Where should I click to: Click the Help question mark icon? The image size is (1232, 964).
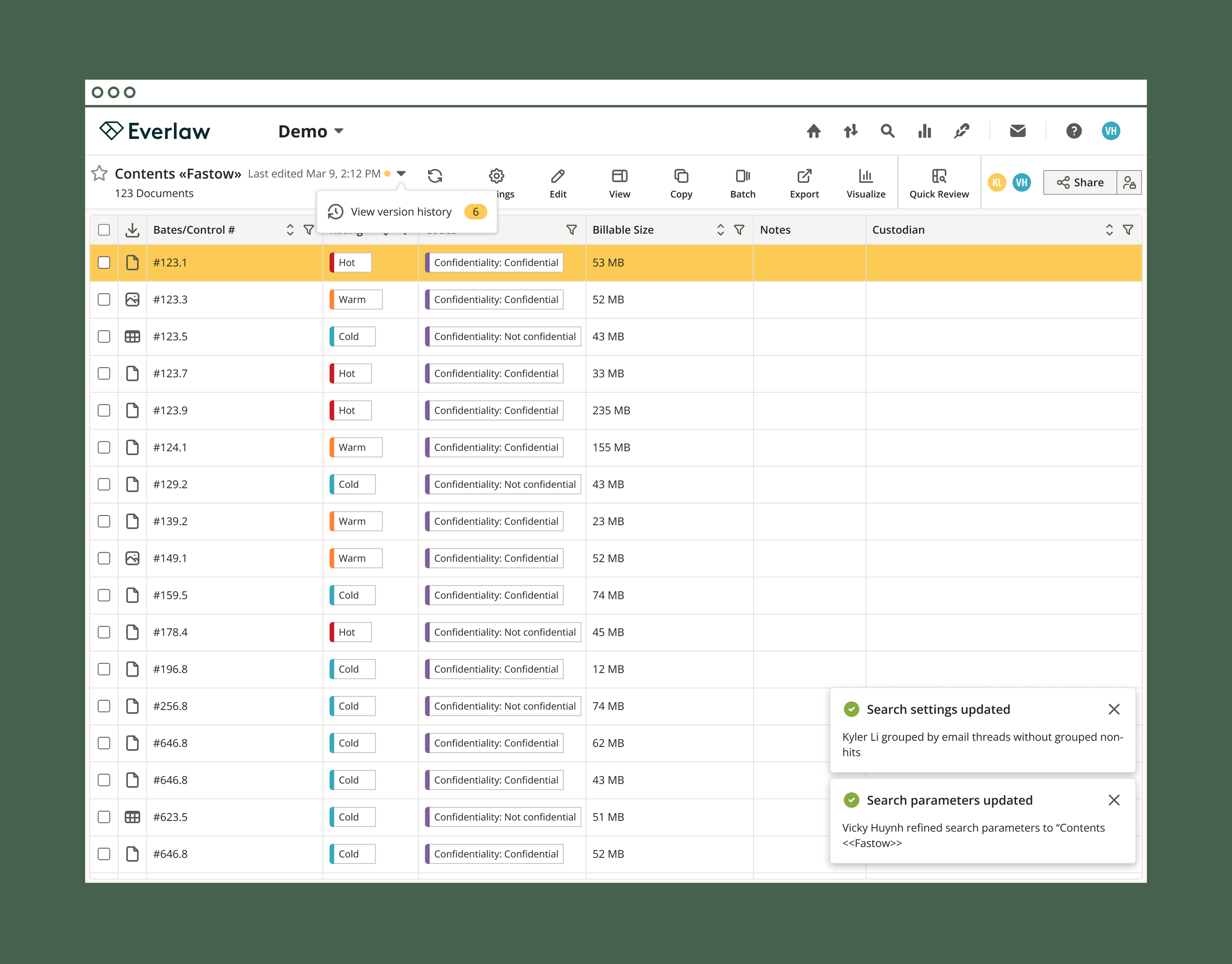[x=1073, y=132]
